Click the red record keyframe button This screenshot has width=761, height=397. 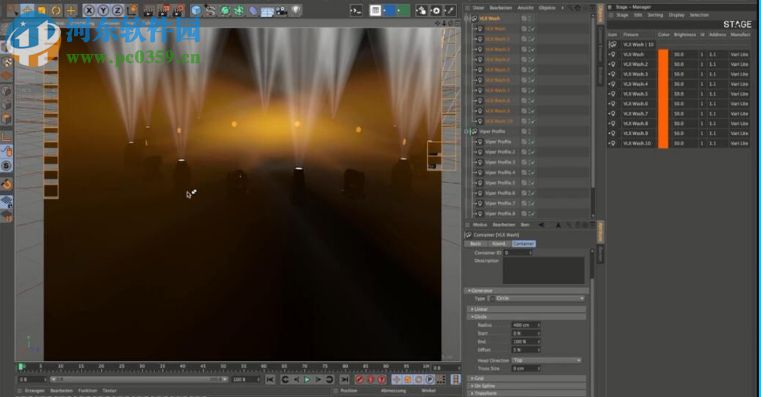tap(360, 380)
